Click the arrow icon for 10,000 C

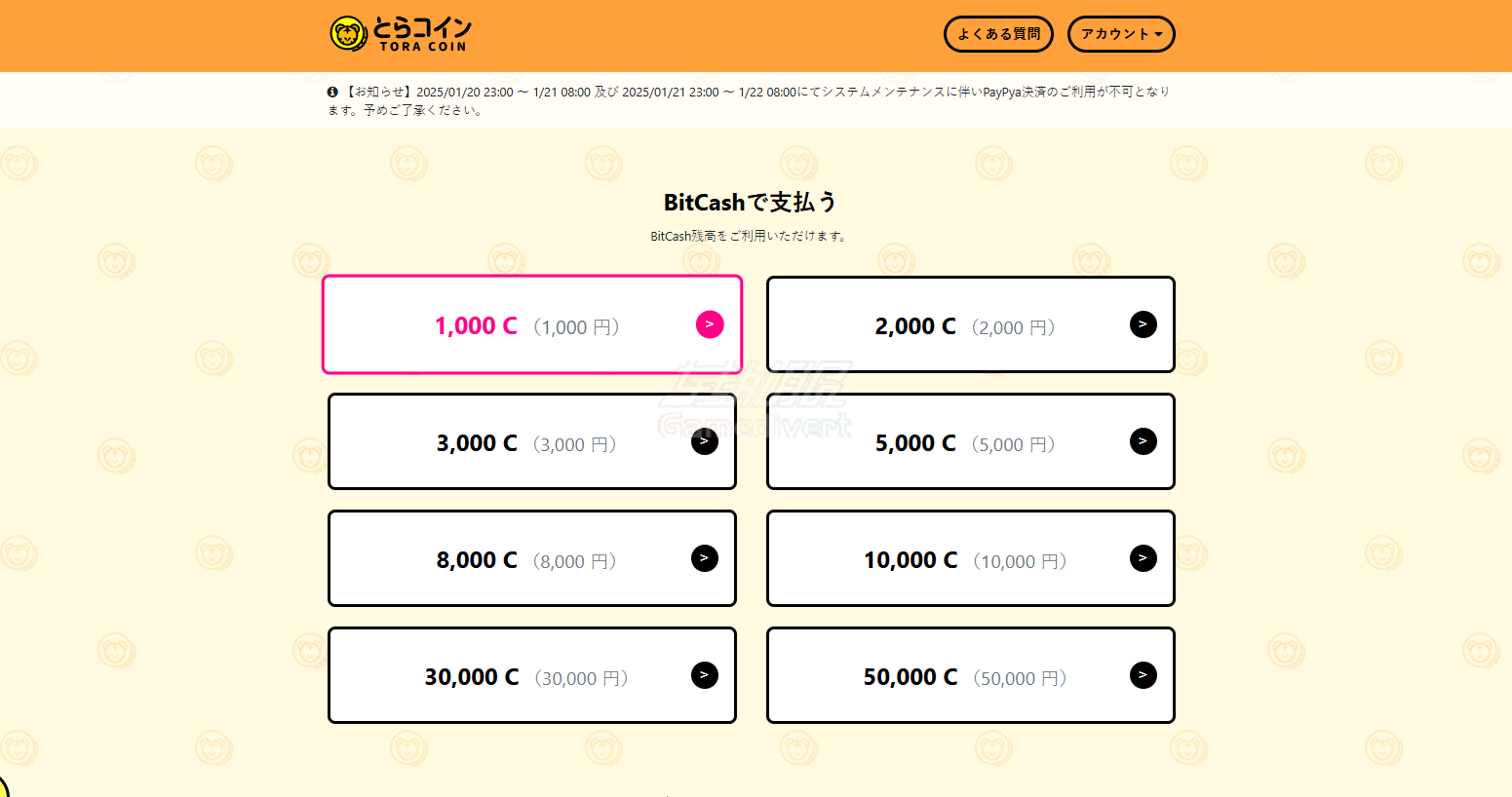click(1143, 558)
